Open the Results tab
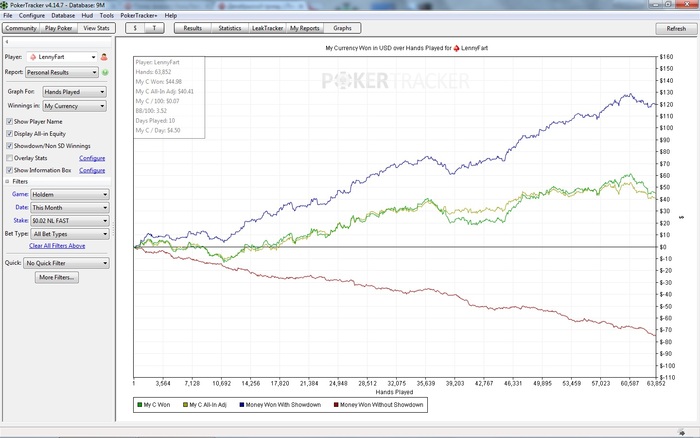The image size is (700, 438). [192, 28]
